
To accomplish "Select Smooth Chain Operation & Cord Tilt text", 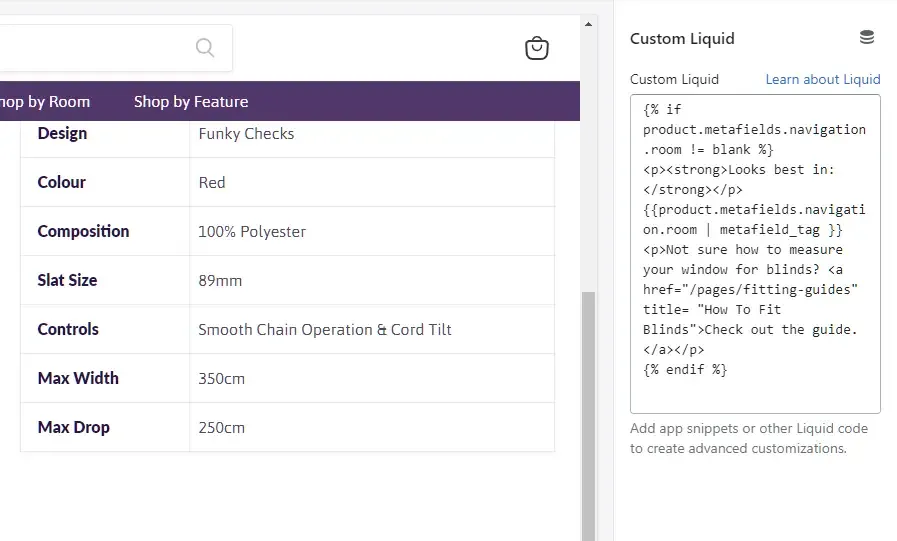I will click(x=325, y=330).
